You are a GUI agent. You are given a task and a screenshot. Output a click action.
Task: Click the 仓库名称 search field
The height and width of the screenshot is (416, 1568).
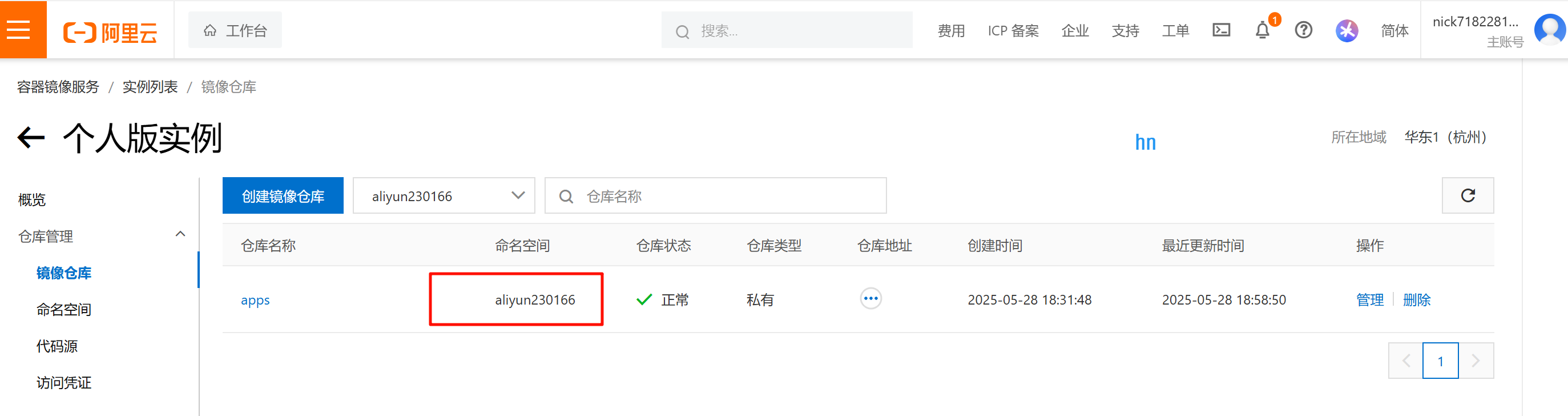click(715, 196)
